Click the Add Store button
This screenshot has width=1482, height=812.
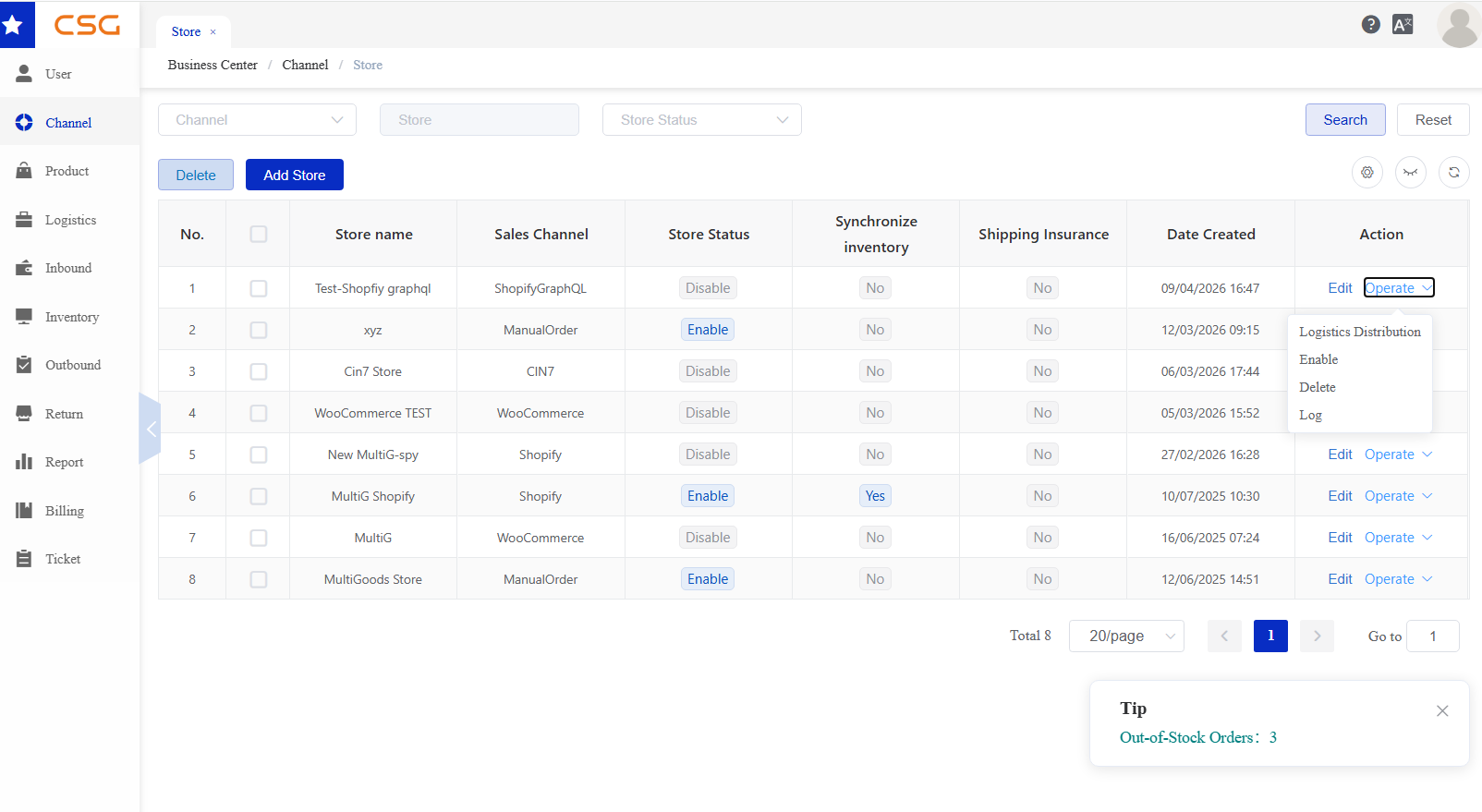(x=295, y=175)
